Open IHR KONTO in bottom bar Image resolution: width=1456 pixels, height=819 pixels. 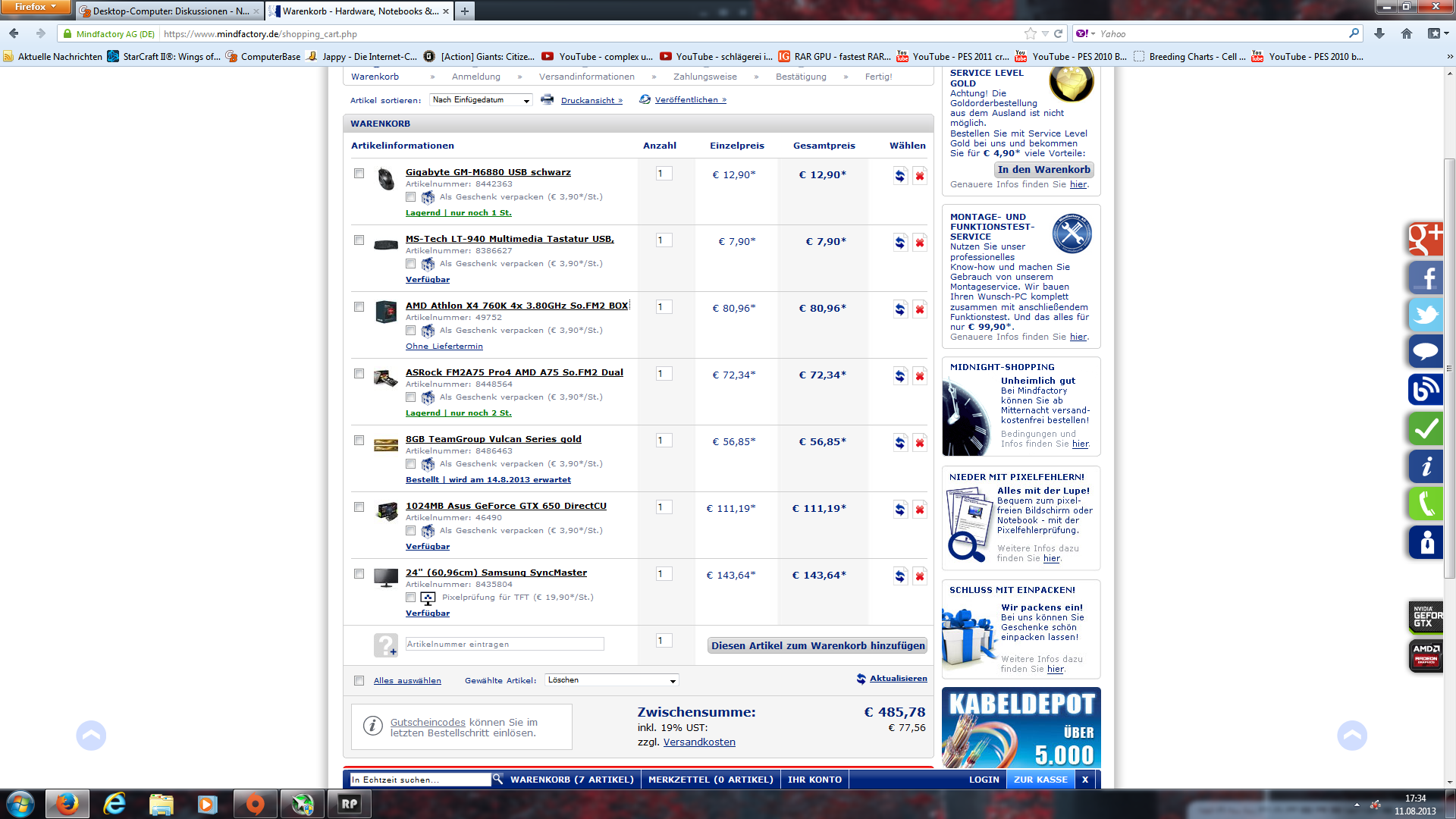click(814, 780)
